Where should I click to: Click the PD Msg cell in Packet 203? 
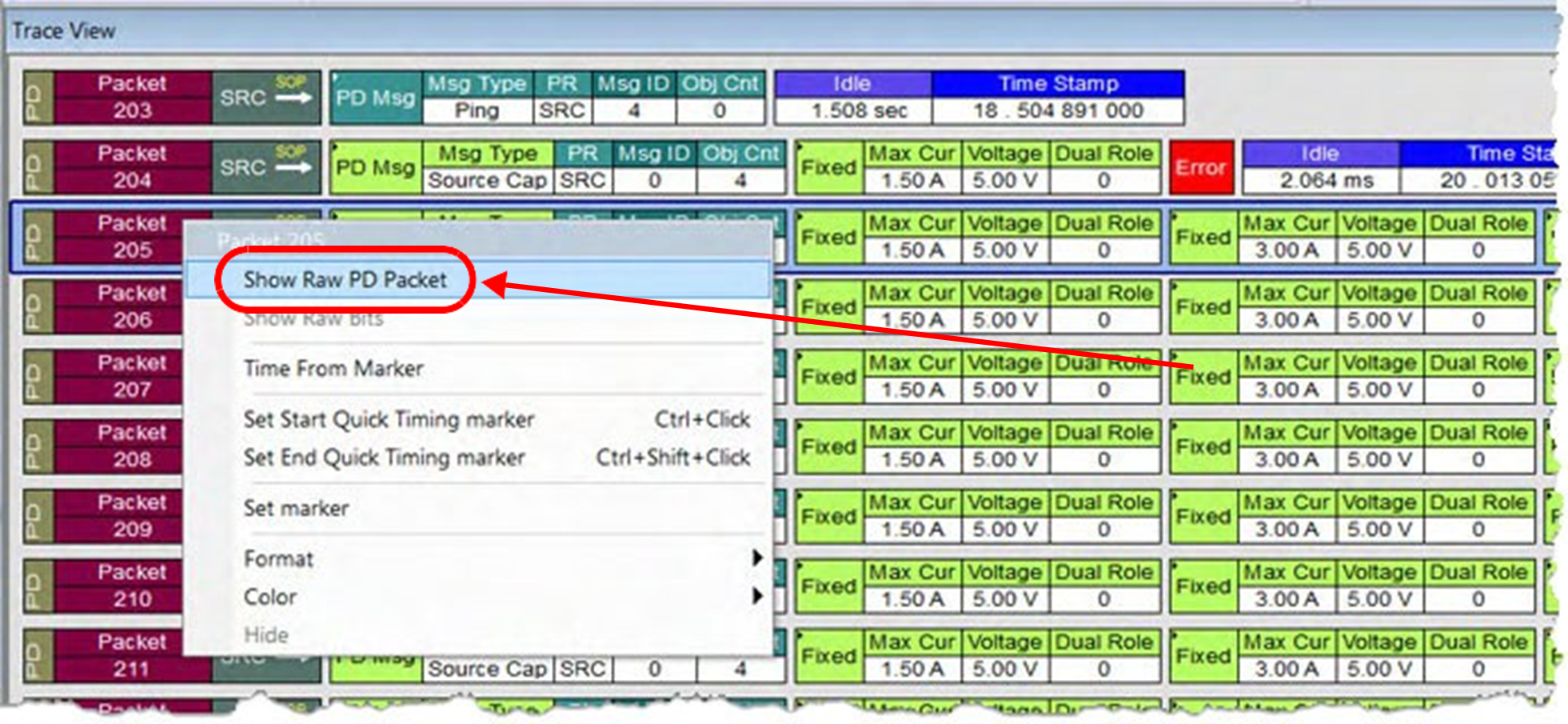[376, 98]
